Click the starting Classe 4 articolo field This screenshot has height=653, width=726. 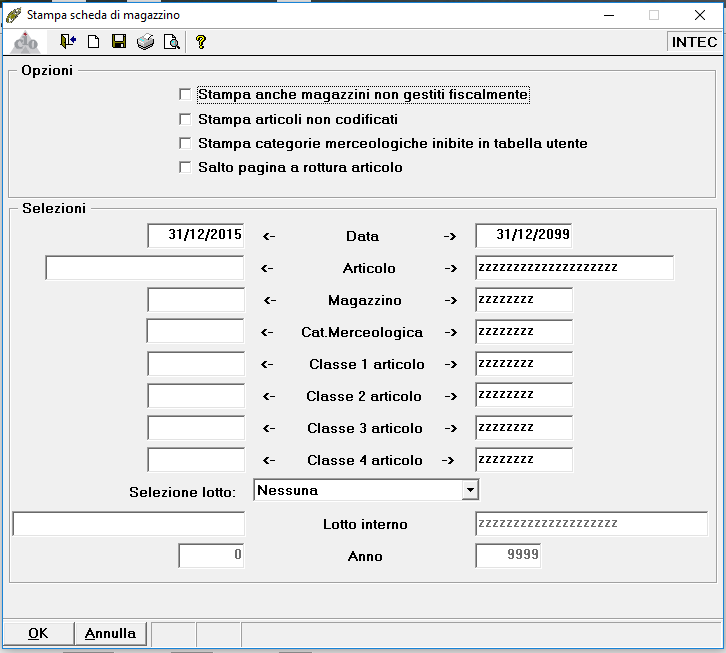point(196,459)
